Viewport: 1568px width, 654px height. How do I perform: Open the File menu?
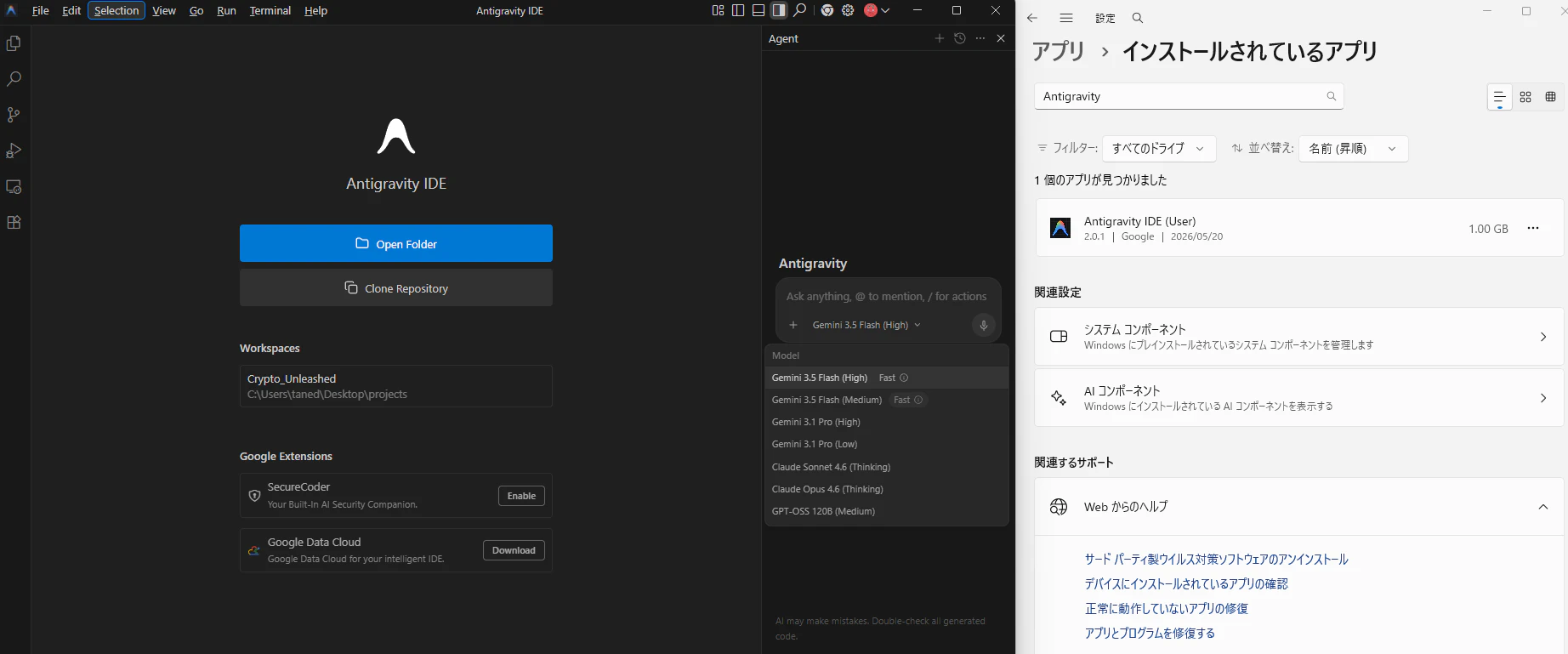(40, 10)
